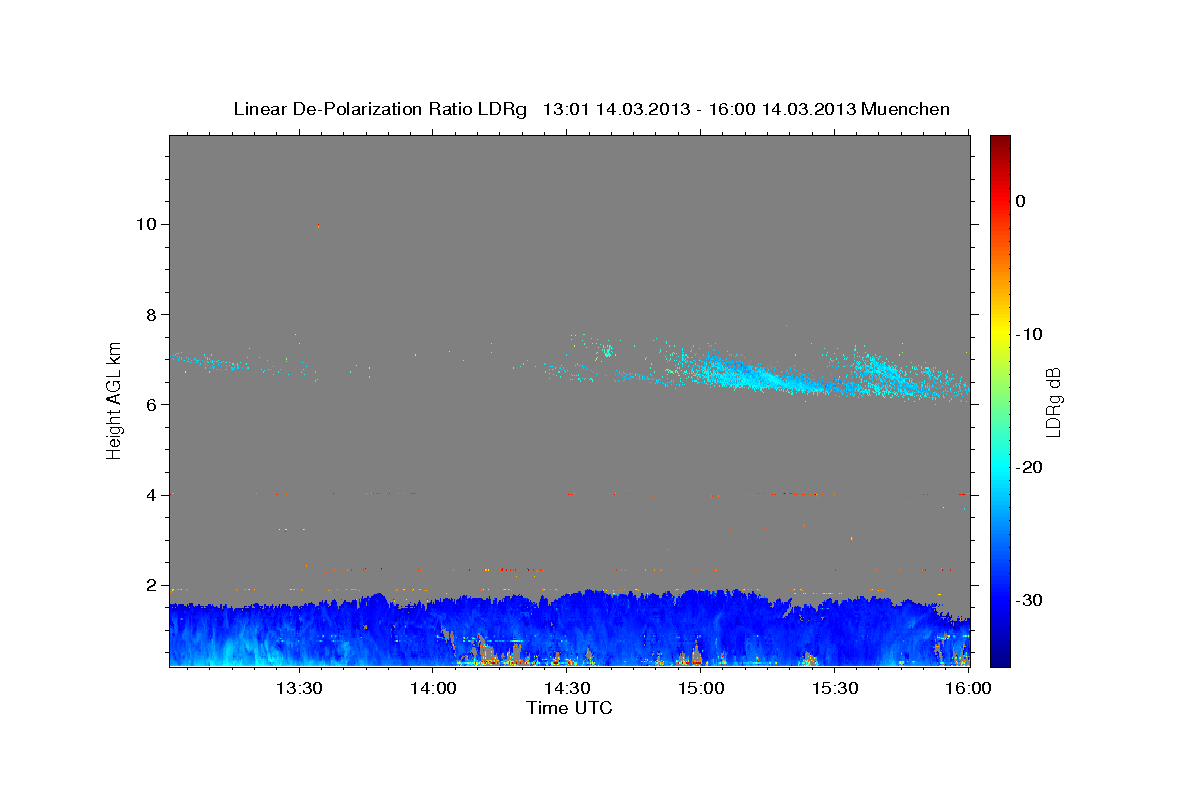This screenshot has width=1200, height=800.
Task: Click the height tick label 2
Action: coord(152,585)
